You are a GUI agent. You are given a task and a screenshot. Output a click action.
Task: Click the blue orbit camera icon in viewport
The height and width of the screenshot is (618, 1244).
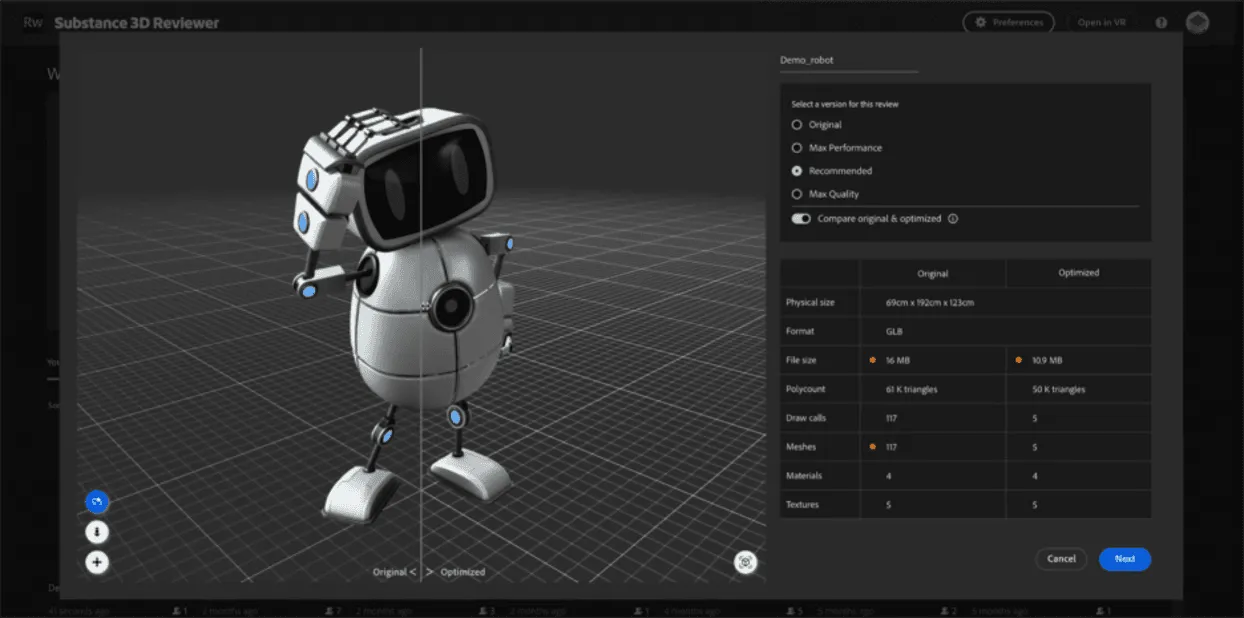coord(97,501)
